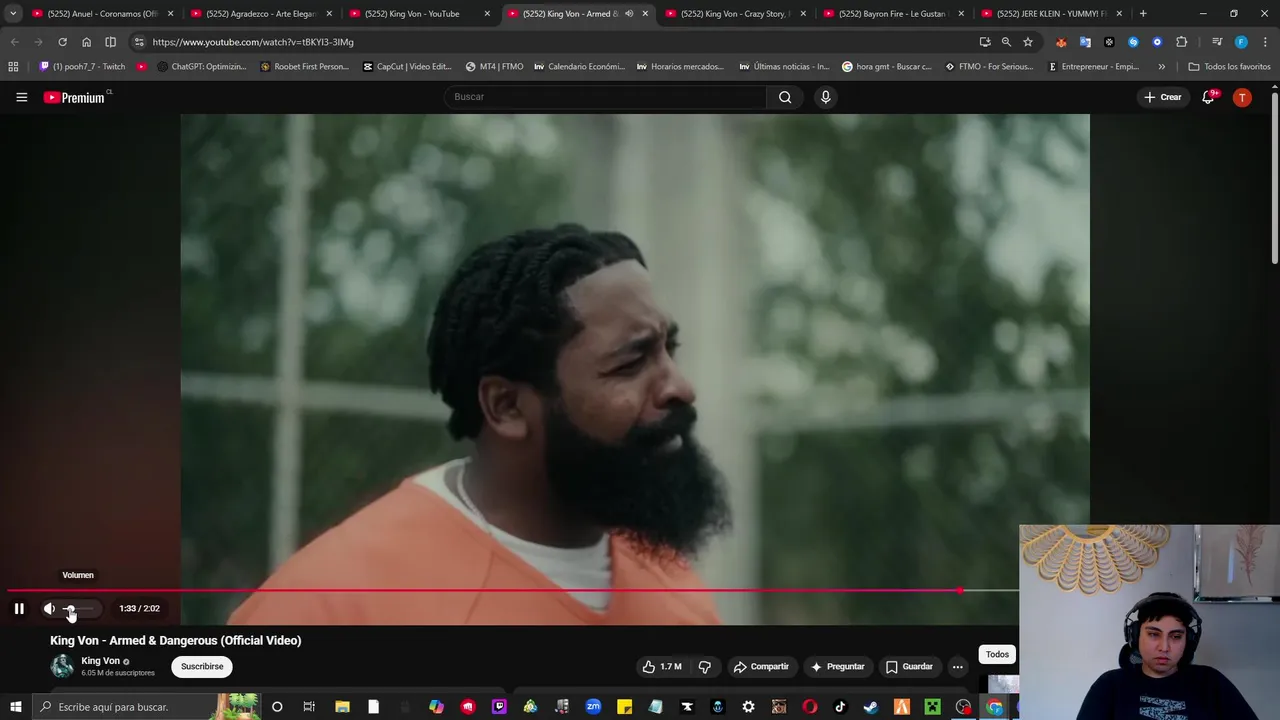Switch to King Von - Crazy Story tab

[x=735, y=14]
